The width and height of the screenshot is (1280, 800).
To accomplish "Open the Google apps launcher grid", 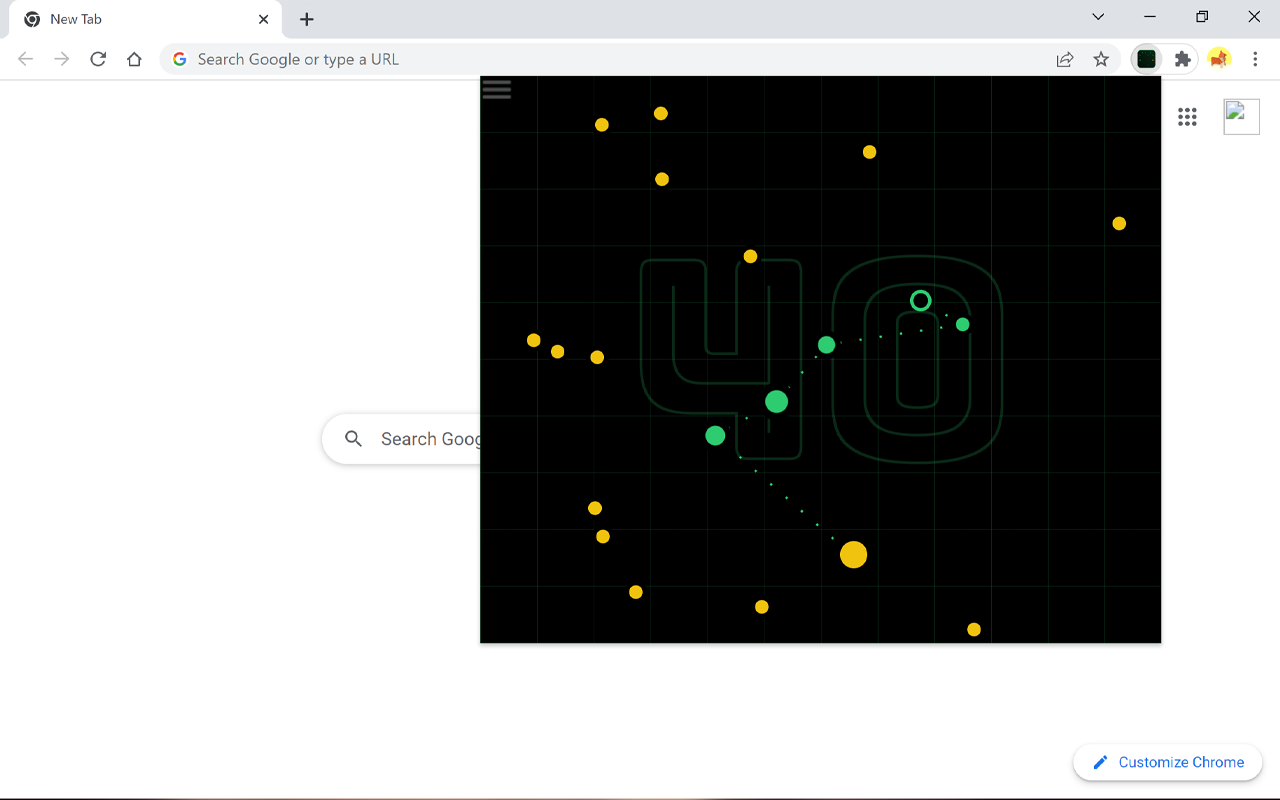I will click(1187, 117).
